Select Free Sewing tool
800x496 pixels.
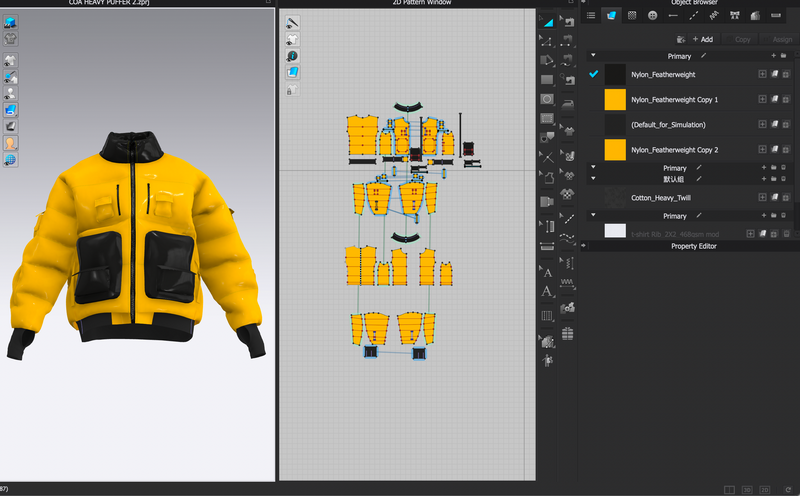tap(567, 60)
